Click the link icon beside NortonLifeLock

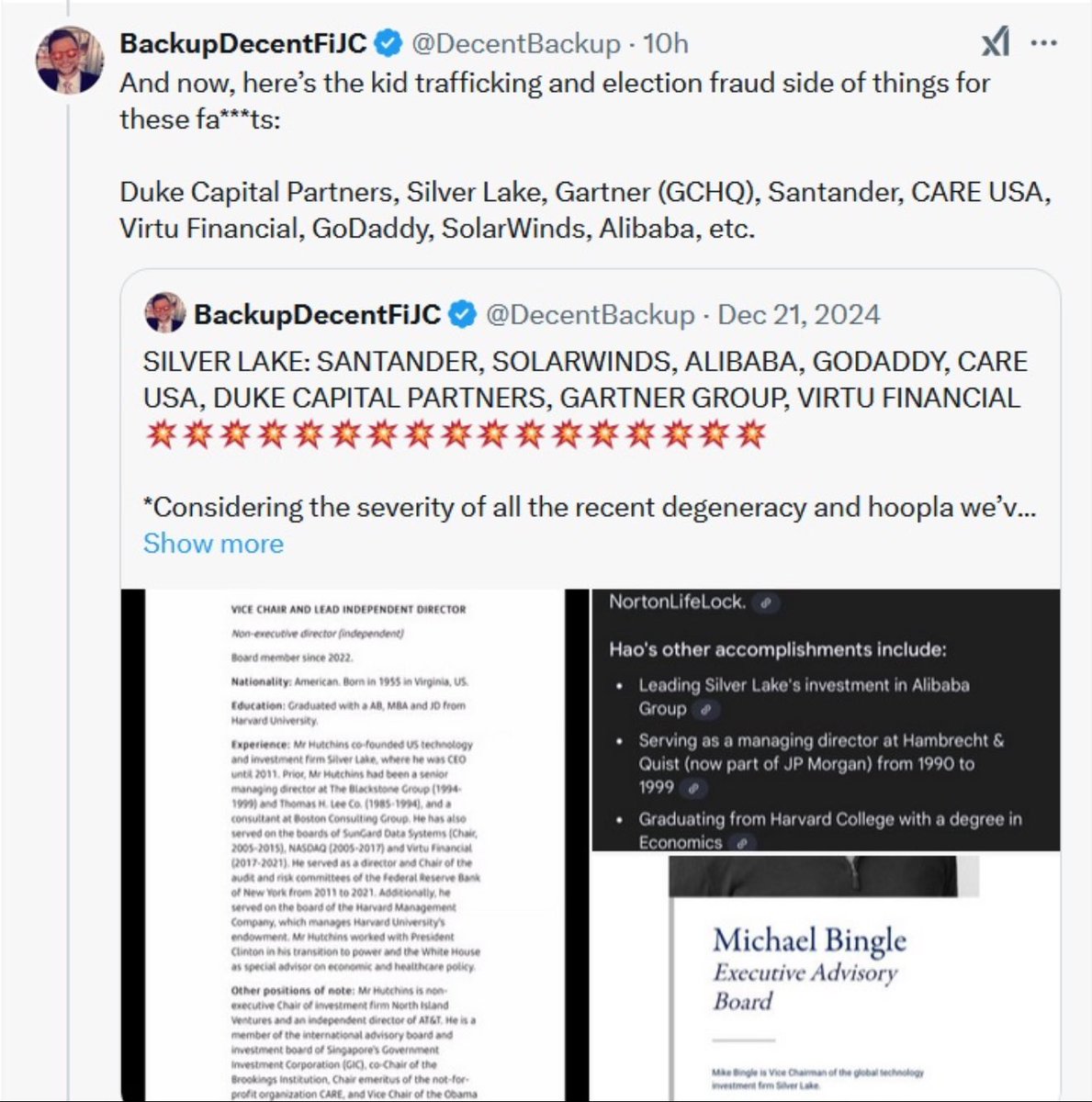tap(765, 602)
